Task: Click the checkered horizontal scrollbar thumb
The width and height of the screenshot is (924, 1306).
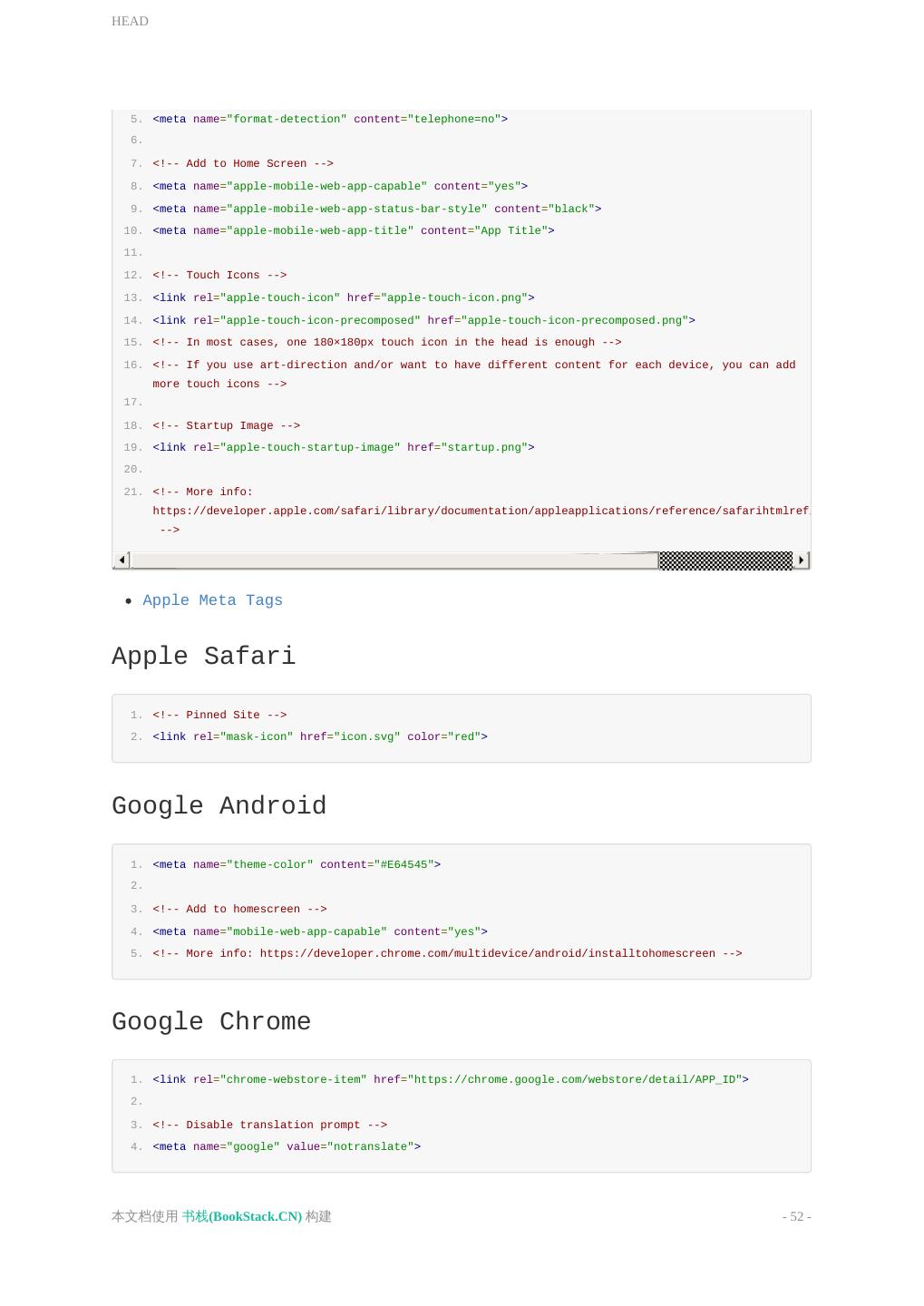Action: pyautogui.click(x=725, y=560)
